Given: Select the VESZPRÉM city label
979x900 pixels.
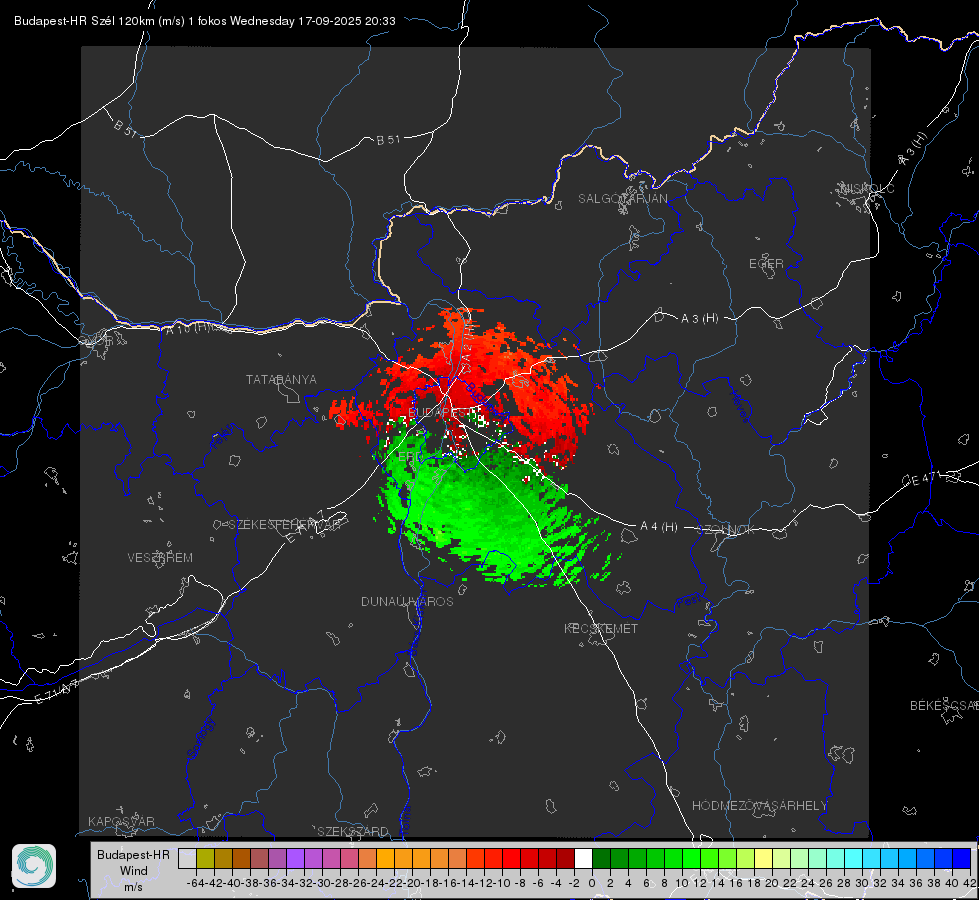Looking at the screenshot, I should coord(160,558).
